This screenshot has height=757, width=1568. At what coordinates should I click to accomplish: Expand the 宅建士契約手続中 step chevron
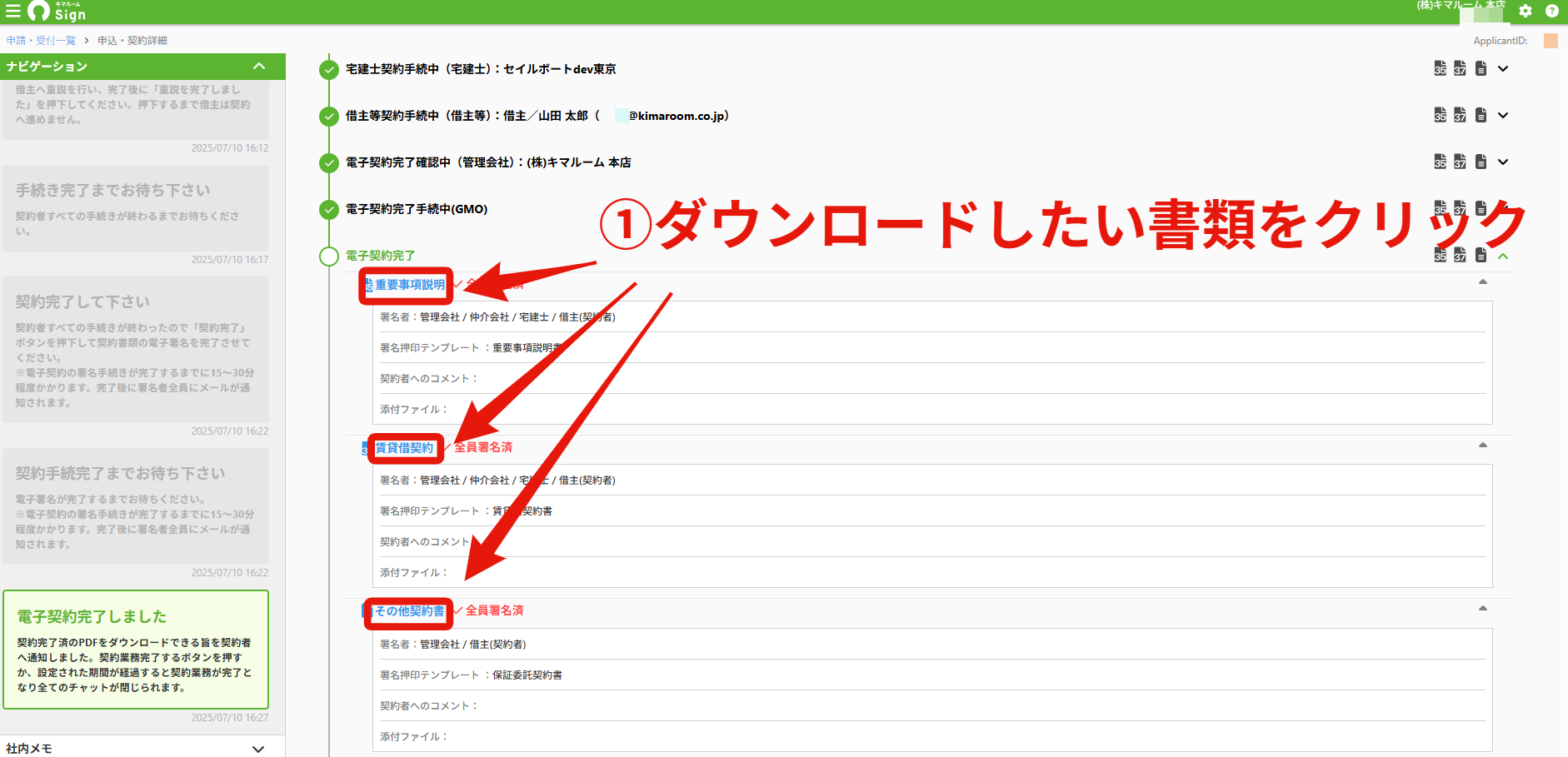pos(1503,68)
